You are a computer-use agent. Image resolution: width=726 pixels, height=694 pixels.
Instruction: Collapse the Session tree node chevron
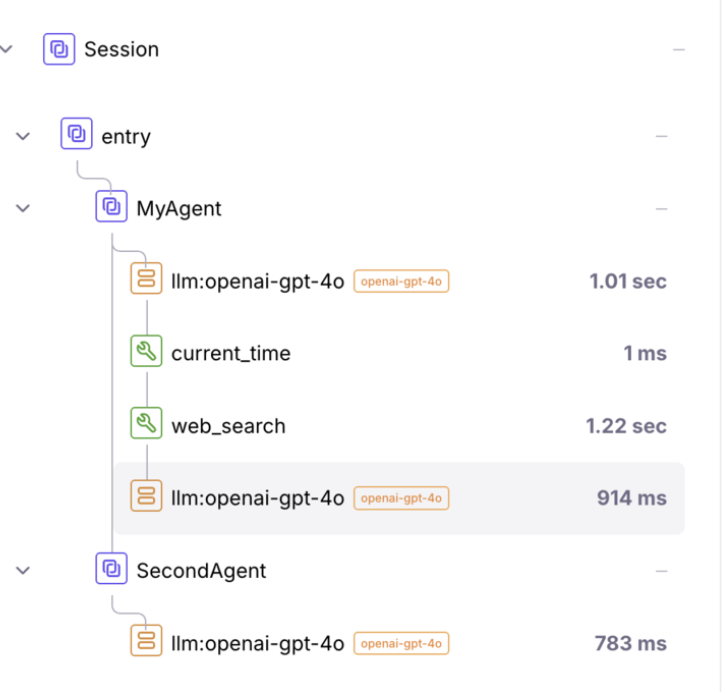pos(7,49)
